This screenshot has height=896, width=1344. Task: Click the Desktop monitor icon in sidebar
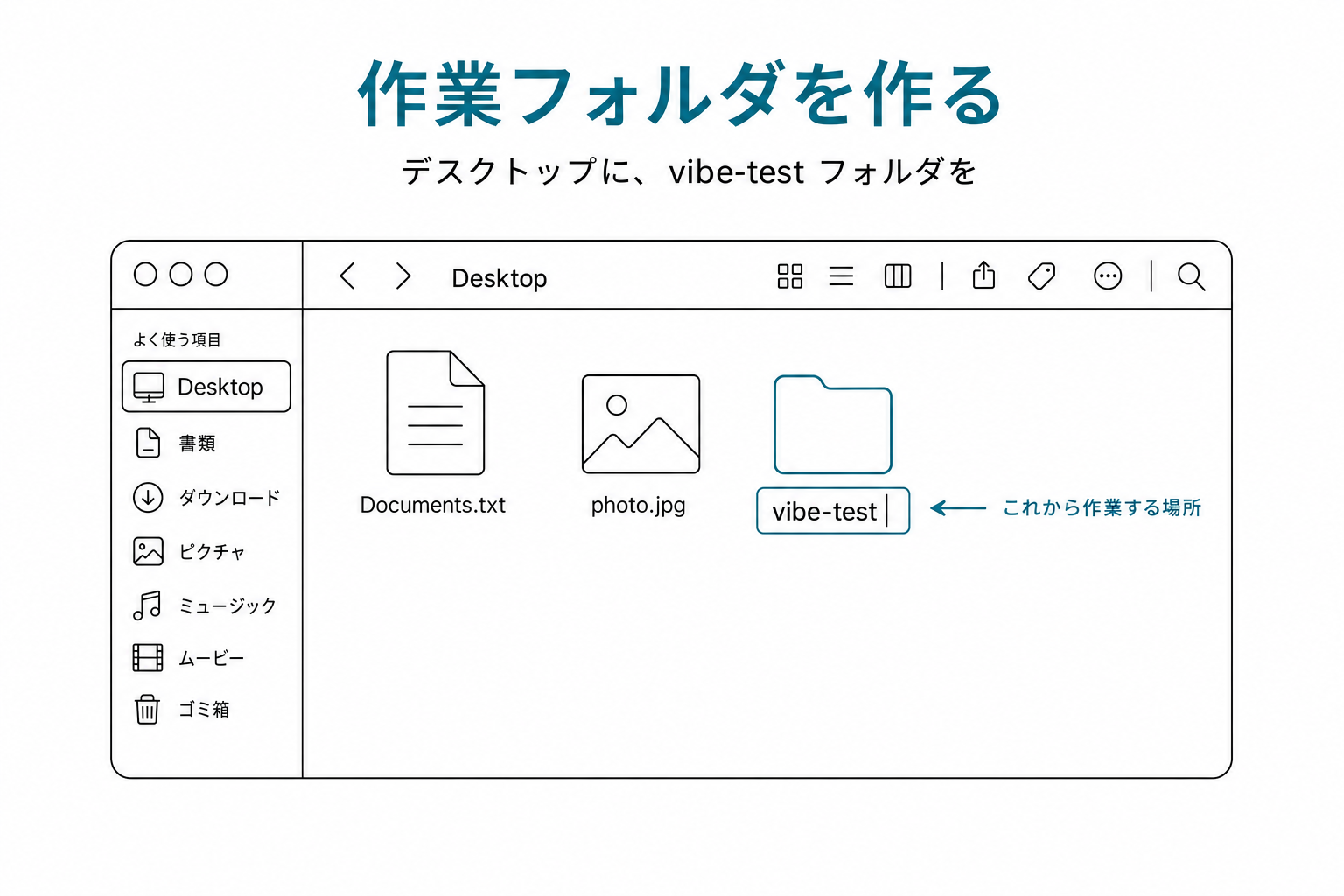149,387
